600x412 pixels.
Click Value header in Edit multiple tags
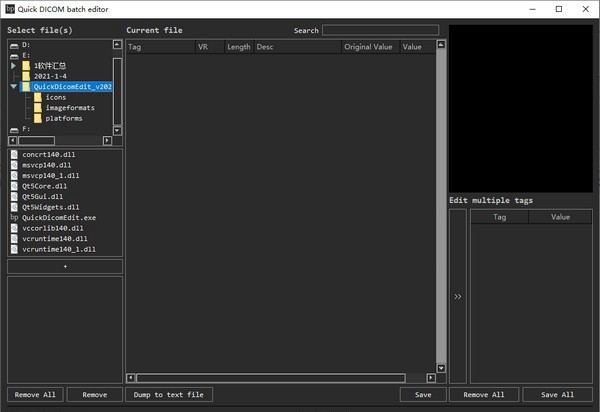pos(560,217)
